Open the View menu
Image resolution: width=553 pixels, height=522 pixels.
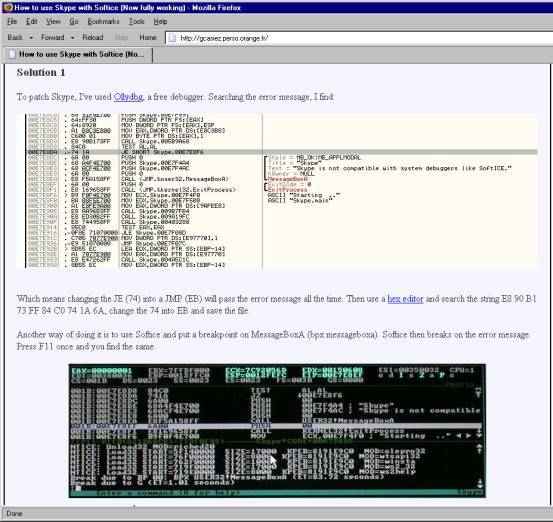[53, 22]
